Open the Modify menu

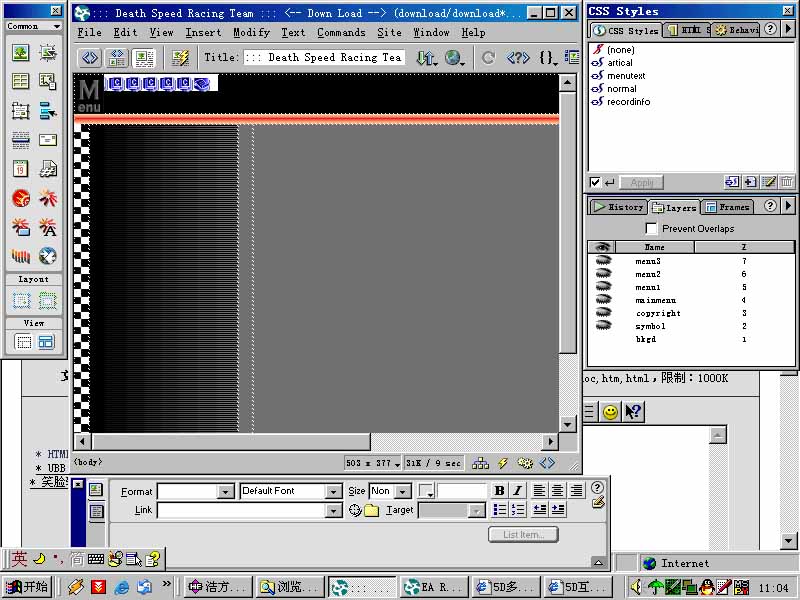[251, 32]
